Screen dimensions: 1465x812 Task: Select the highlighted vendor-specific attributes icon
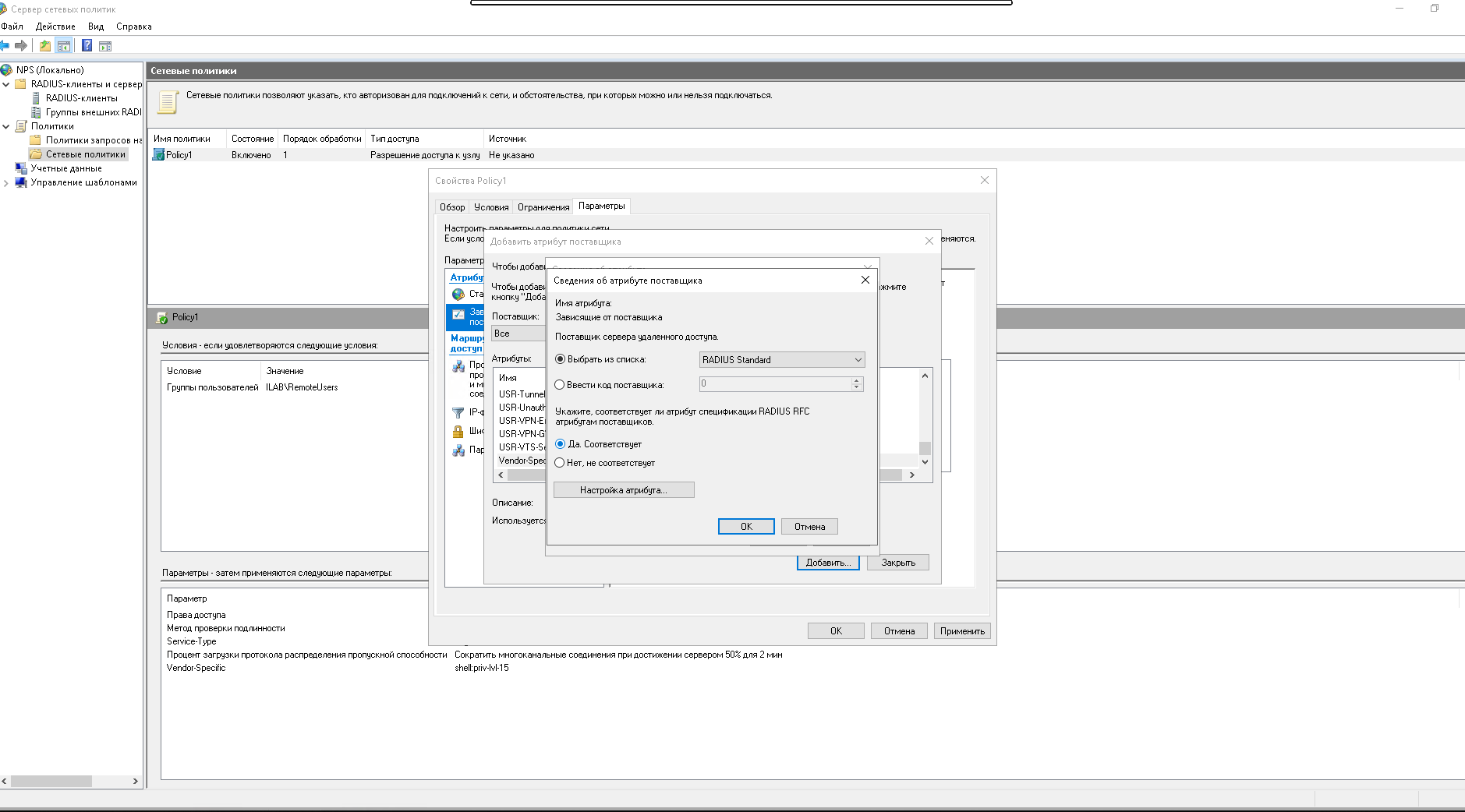[x=458, y=316]
